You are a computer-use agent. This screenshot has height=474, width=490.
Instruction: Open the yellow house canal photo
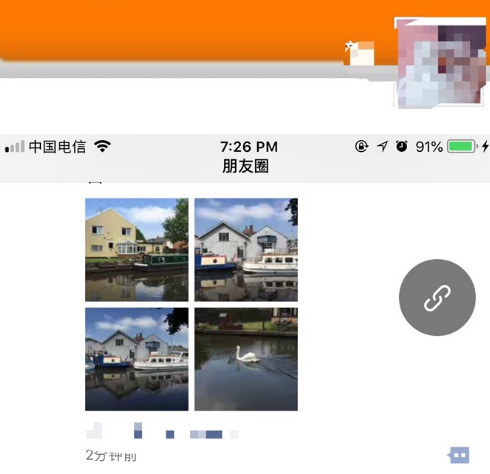pyautogui.click(x=137, y=250)
